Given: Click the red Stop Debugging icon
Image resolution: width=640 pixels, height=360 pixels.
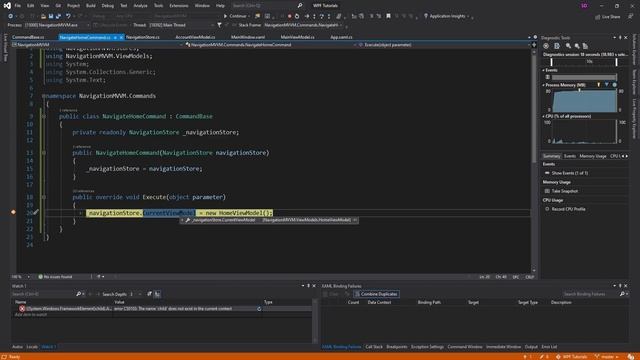Looking at the screenshot, I should coord(289,16).
